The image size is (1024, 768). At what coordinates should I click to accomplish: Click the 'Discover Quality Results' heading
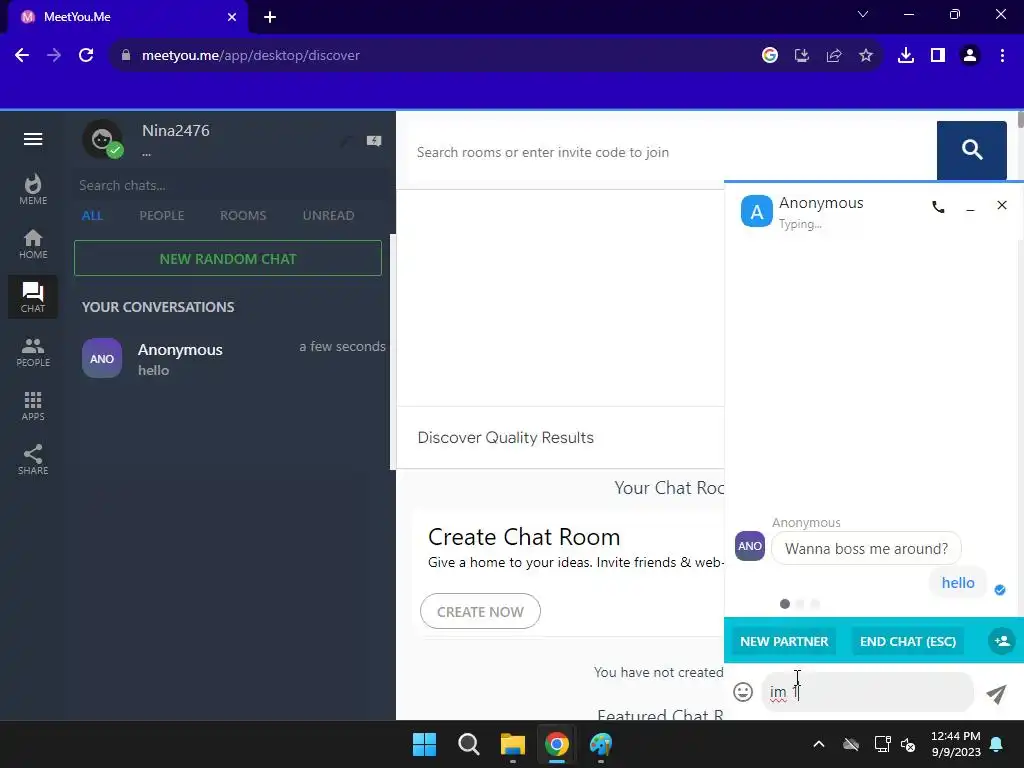coord(505,438)
